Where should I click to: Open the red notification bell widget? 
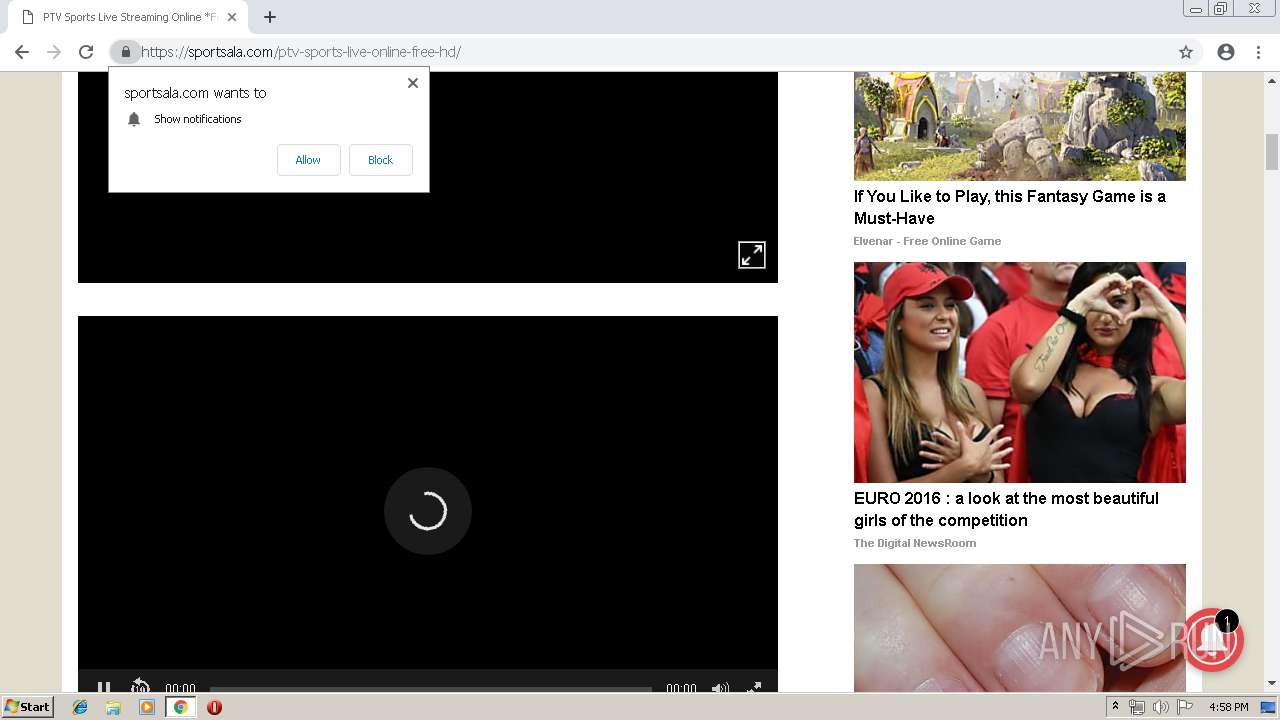coord(1212,640)
